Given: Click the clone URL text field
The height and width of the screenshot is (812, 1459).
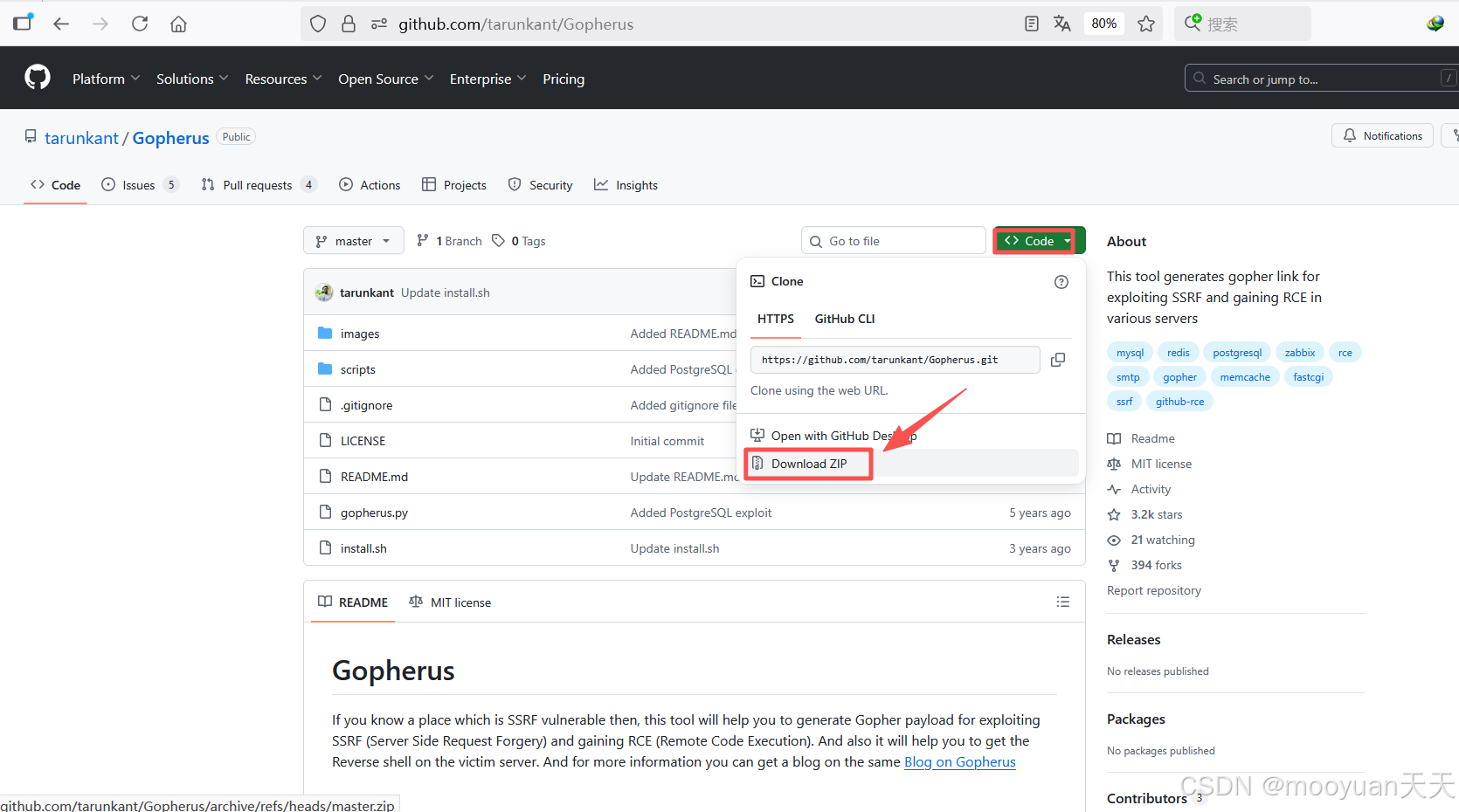Looking at the screenshot, I should tap(895, 360).
